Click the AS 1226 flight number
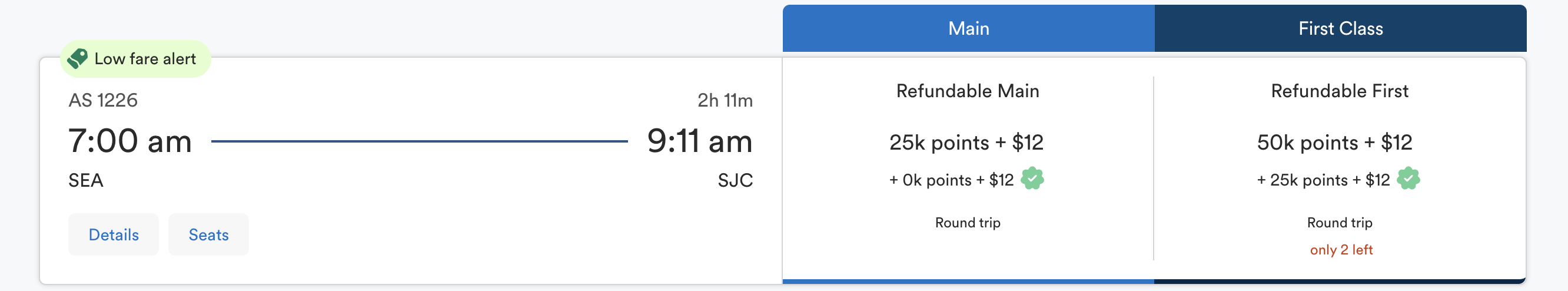The image size is (1568, 291). click(103, 101)
